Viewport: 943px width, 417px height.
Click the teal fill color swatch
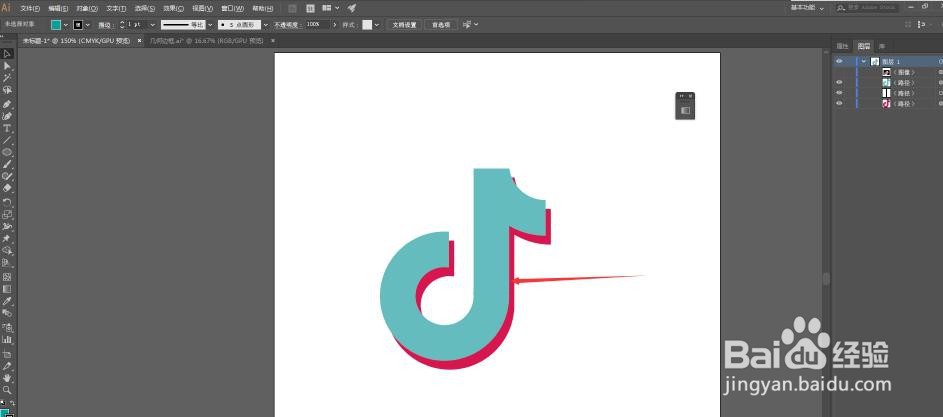tap(56, 25)
